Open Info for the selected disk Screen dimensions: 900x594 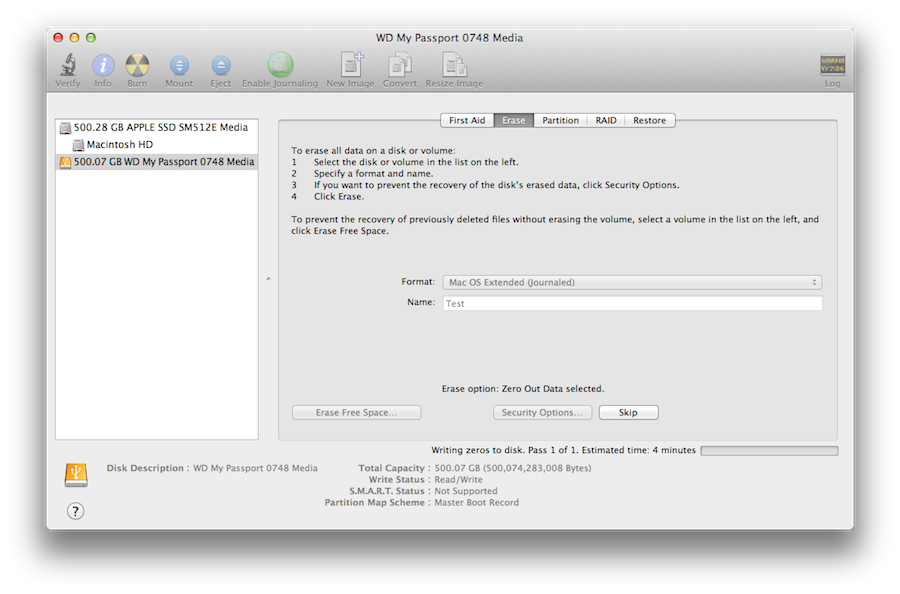(x=103, y=65)
